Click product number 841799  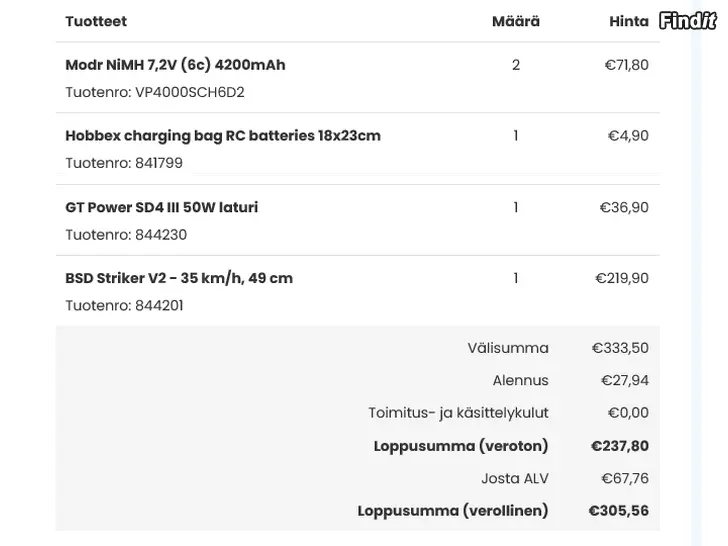159,163
